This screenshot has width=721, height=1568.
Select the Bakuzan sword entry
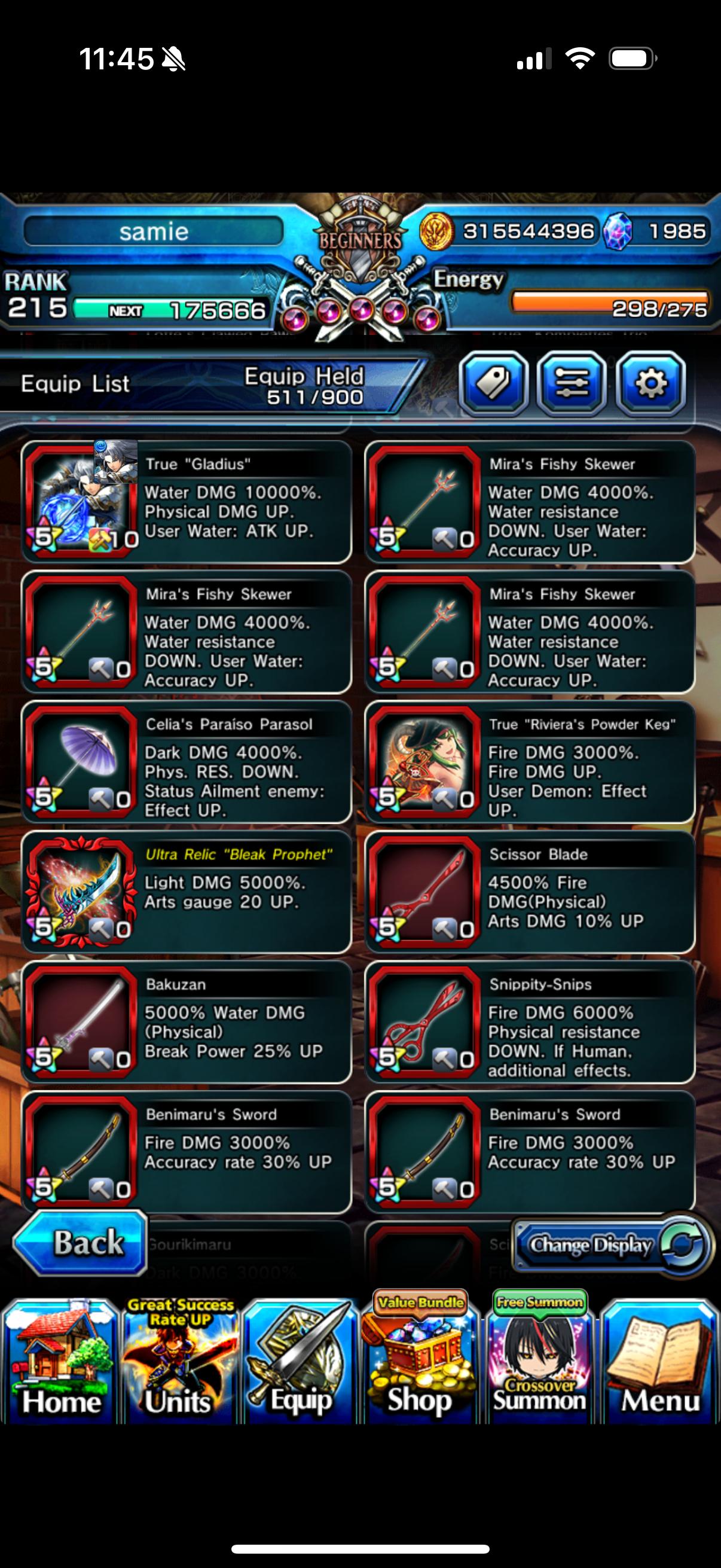point(186,1021)
